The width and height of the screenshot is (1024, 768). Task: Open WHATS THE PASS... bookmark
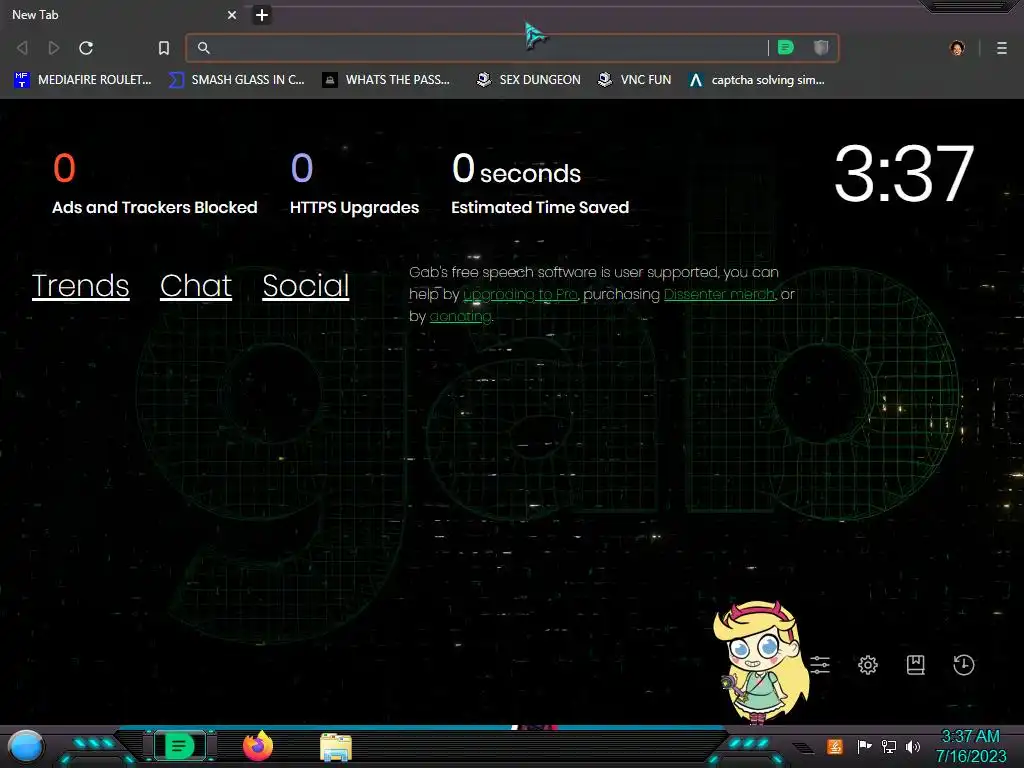387,80
